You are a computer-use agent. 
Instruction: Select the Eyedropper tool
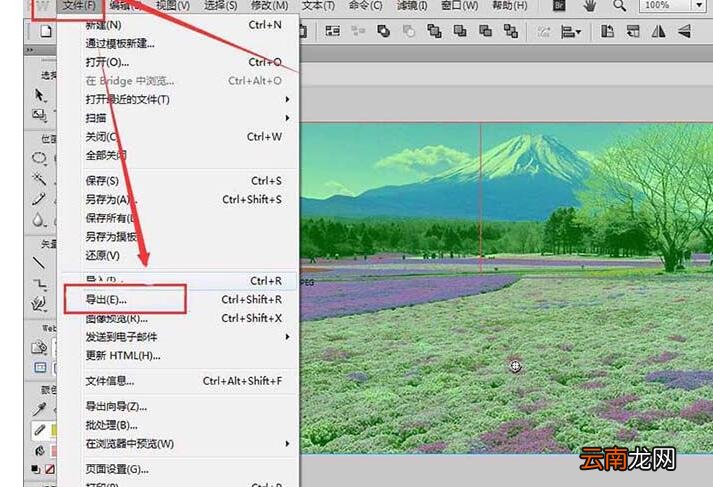tap(40, 409)
